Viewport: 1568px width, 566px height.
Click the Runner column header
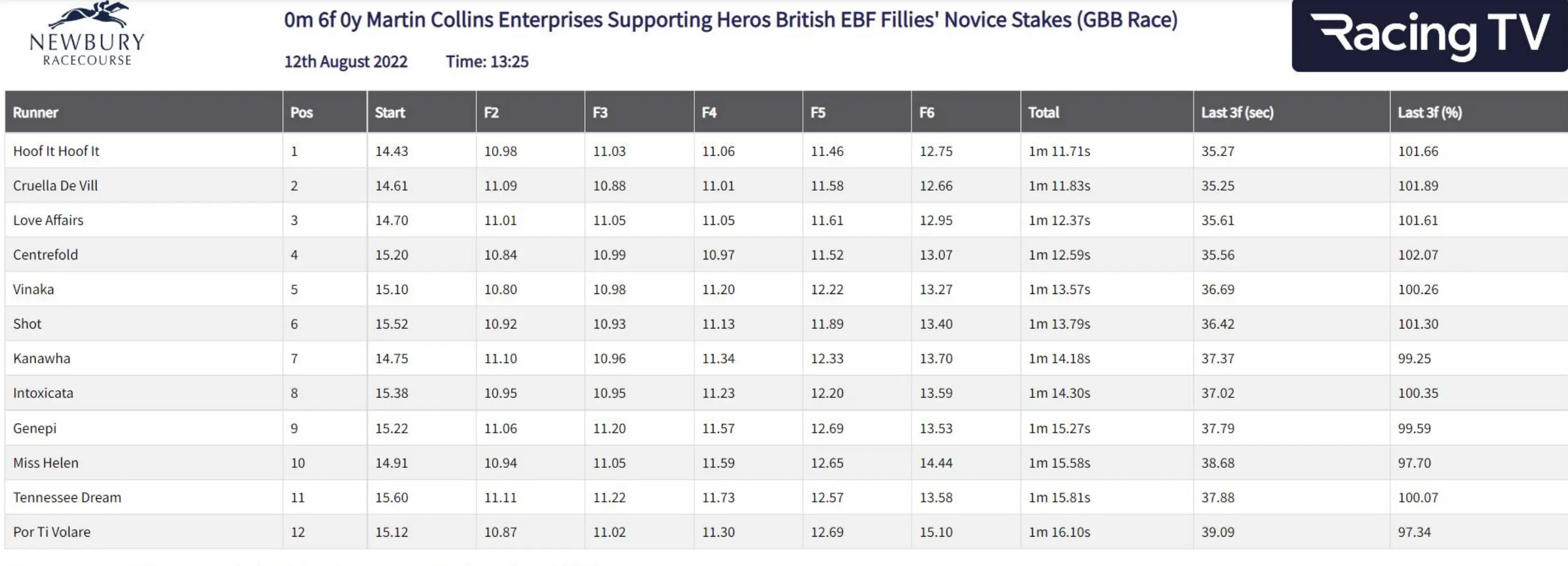35,113
